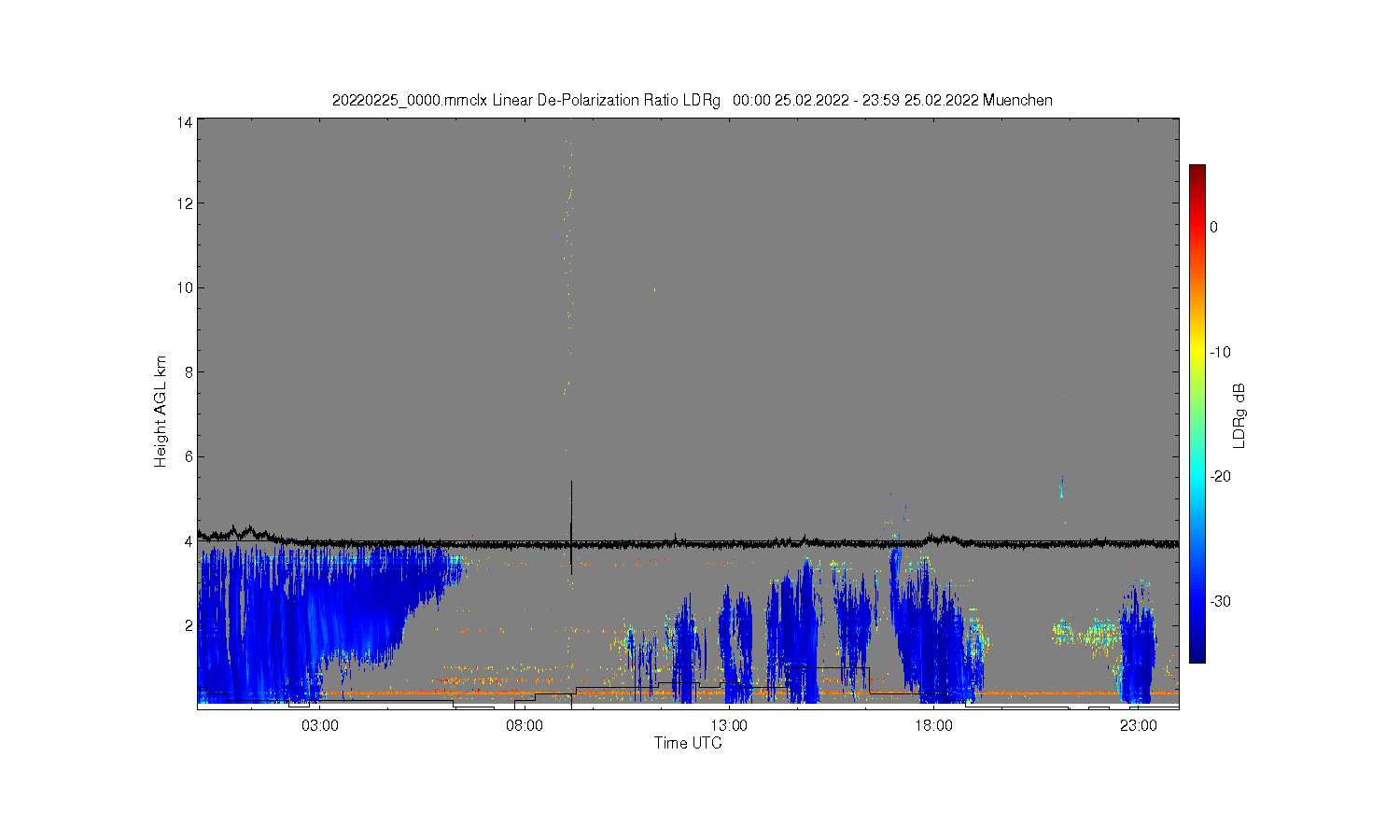Click the height tick label 2

click(189, 624)
